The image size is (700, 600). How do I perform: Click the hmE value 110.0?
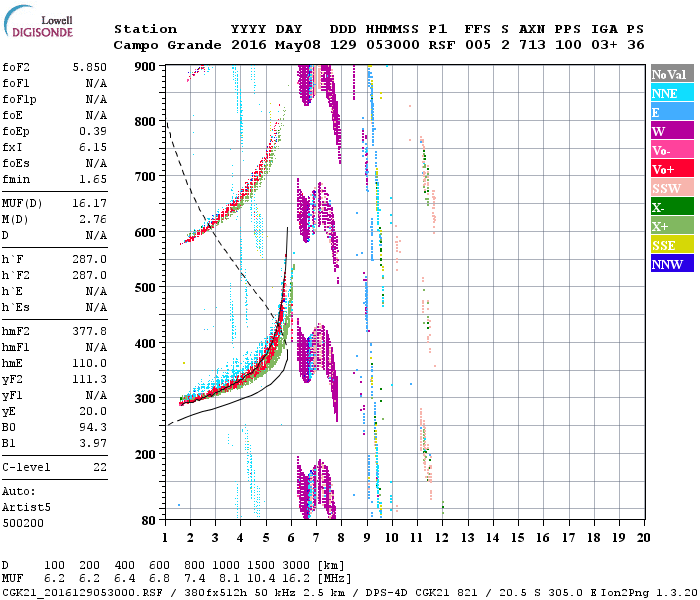(x=90, y=363)
